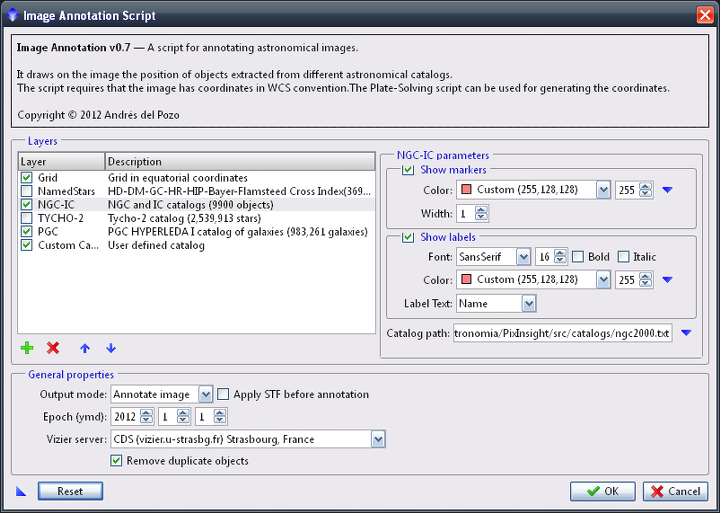Toggle the Custom Catalog layer checkbox
Image resolution: width=720 pixels, height=513 pixels.
[27, 245]
